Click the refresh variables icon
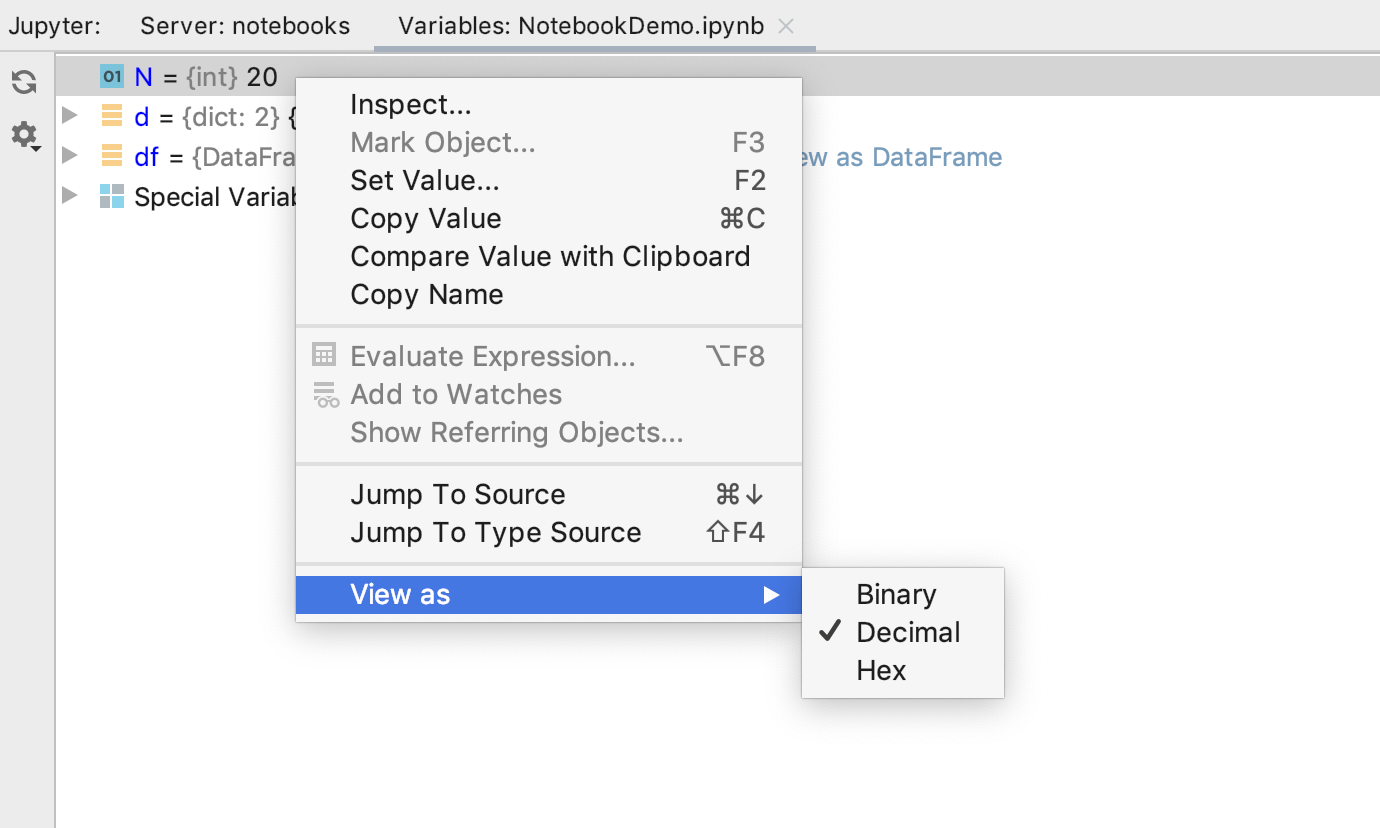Image resolution: width=1380 pixels, height=828 pixels. (x=24, y=83)
